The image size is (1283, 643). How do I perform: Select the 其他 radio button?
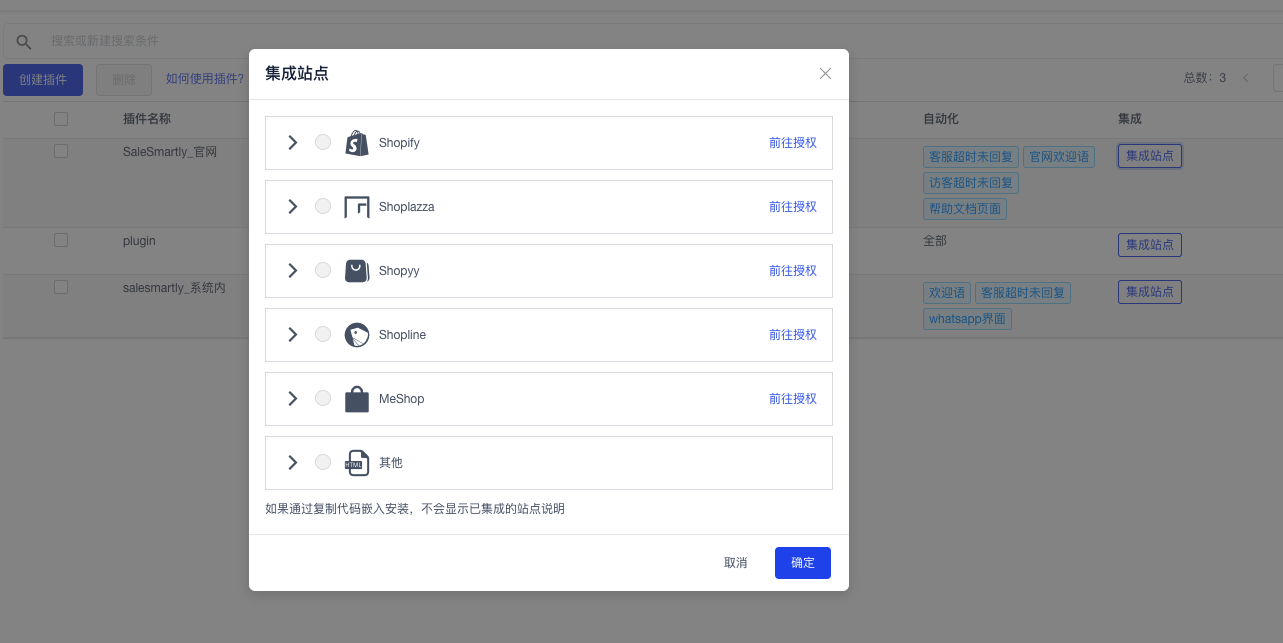pyautogui.click(x=323, y=463)
